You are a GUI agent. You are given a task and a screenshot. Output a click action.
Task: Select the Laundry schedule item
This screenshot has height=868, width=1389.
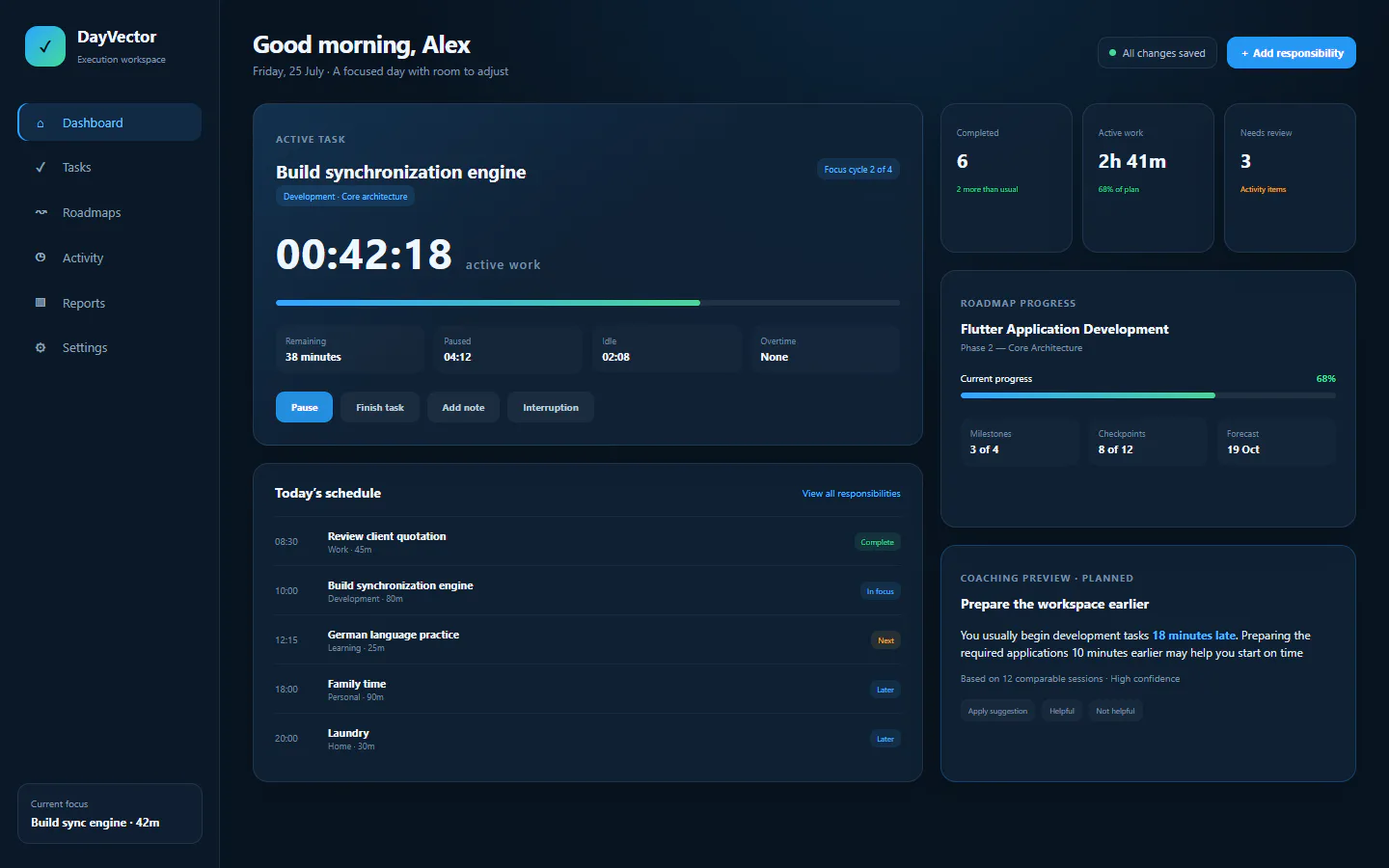tap(587, 739)
